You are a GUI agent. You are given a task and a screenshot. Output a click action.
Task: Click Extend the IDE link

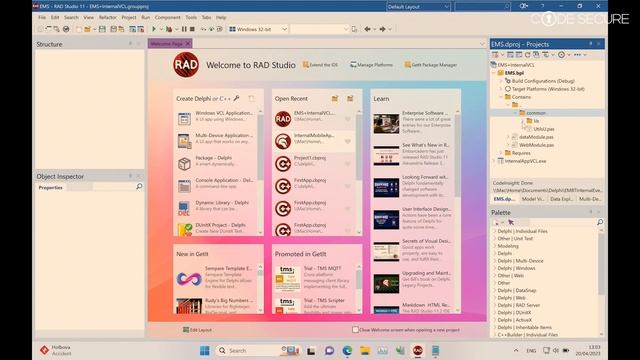point(324,65)
